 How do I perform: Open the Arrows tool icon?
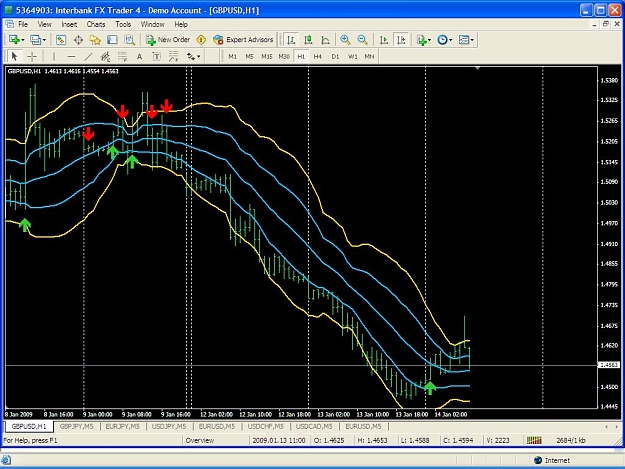click(x=191, y=57)
